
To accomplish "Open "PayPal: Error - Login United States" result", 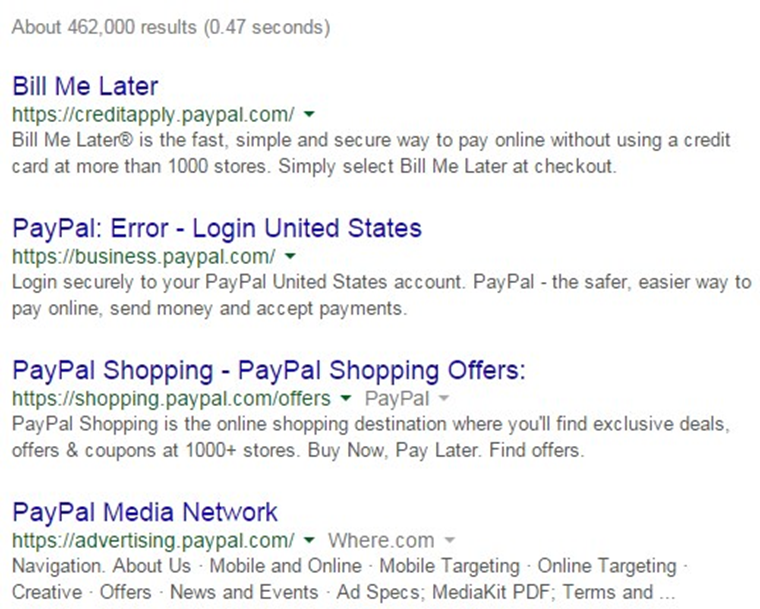I will pos(217,228).
